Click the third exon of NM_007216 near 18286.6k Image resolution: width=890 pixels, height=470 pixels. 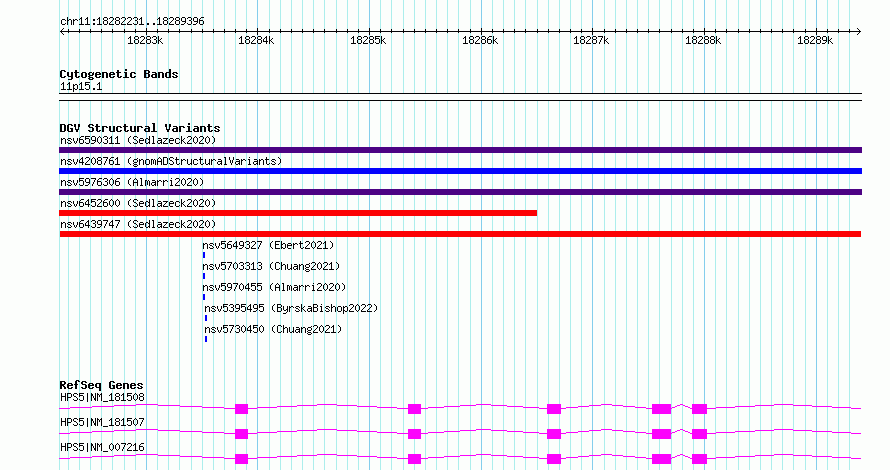pyautogui.click(x=554, y=459)
